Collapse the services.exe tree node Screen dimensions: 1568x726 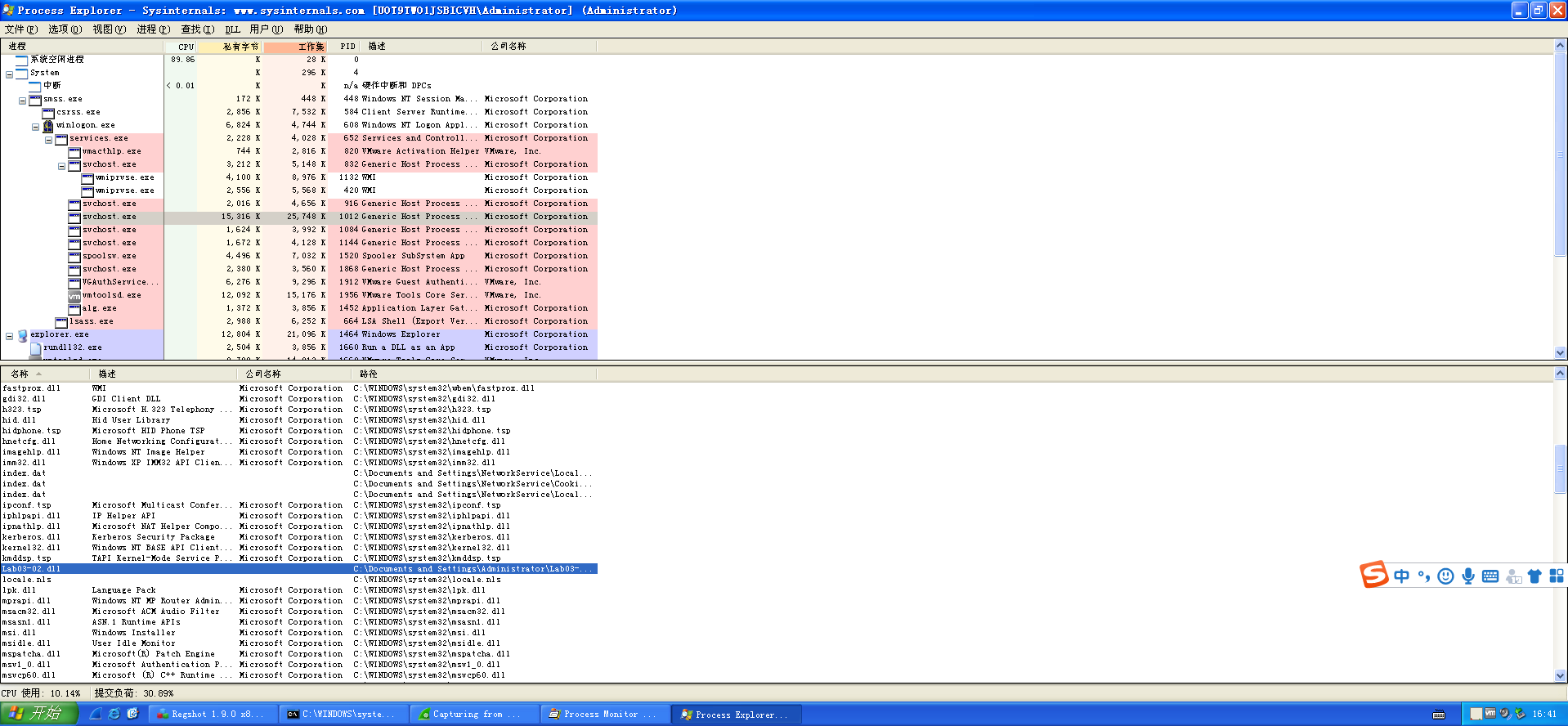48,140
